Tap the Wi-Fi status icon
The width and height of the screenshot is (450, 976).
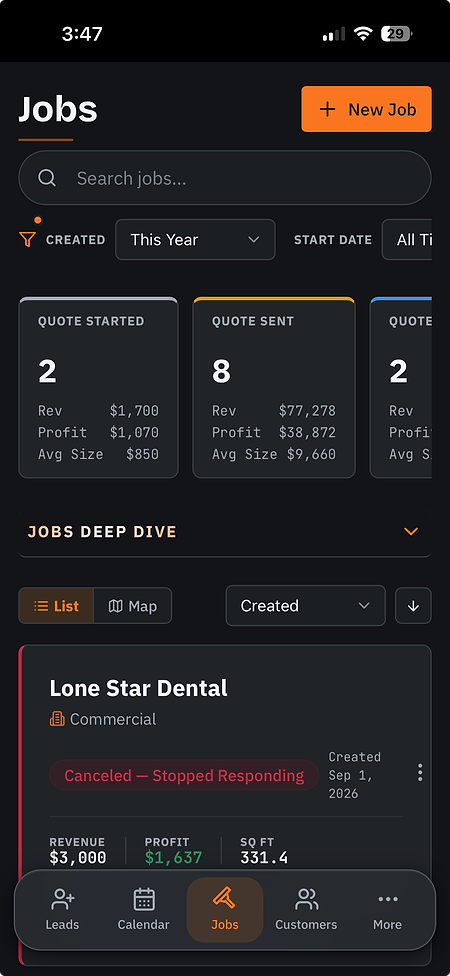(x=362, y=34)
